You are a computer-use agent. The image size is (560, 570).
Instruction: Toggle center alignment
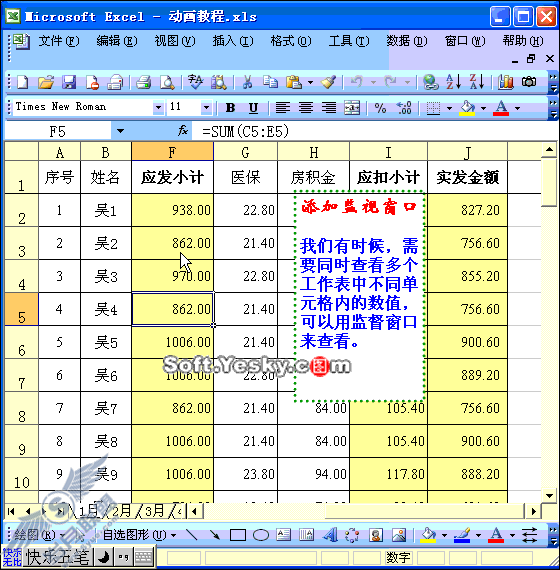[306, 108]
